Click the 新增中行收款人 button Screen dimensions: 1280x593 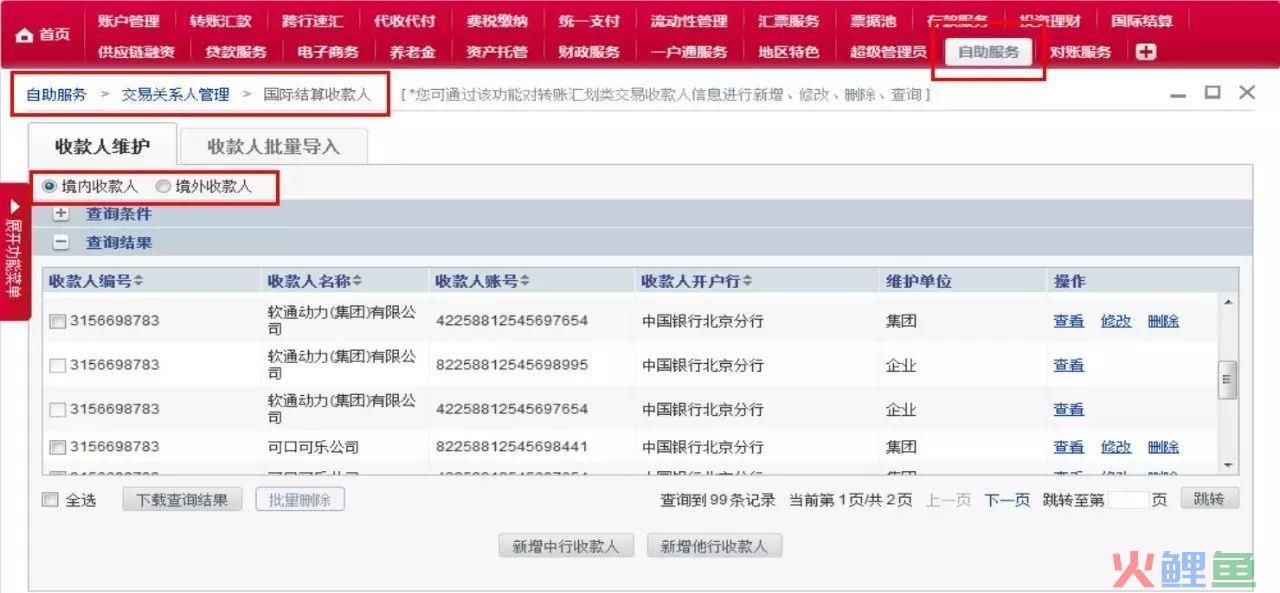pos(566,546)
